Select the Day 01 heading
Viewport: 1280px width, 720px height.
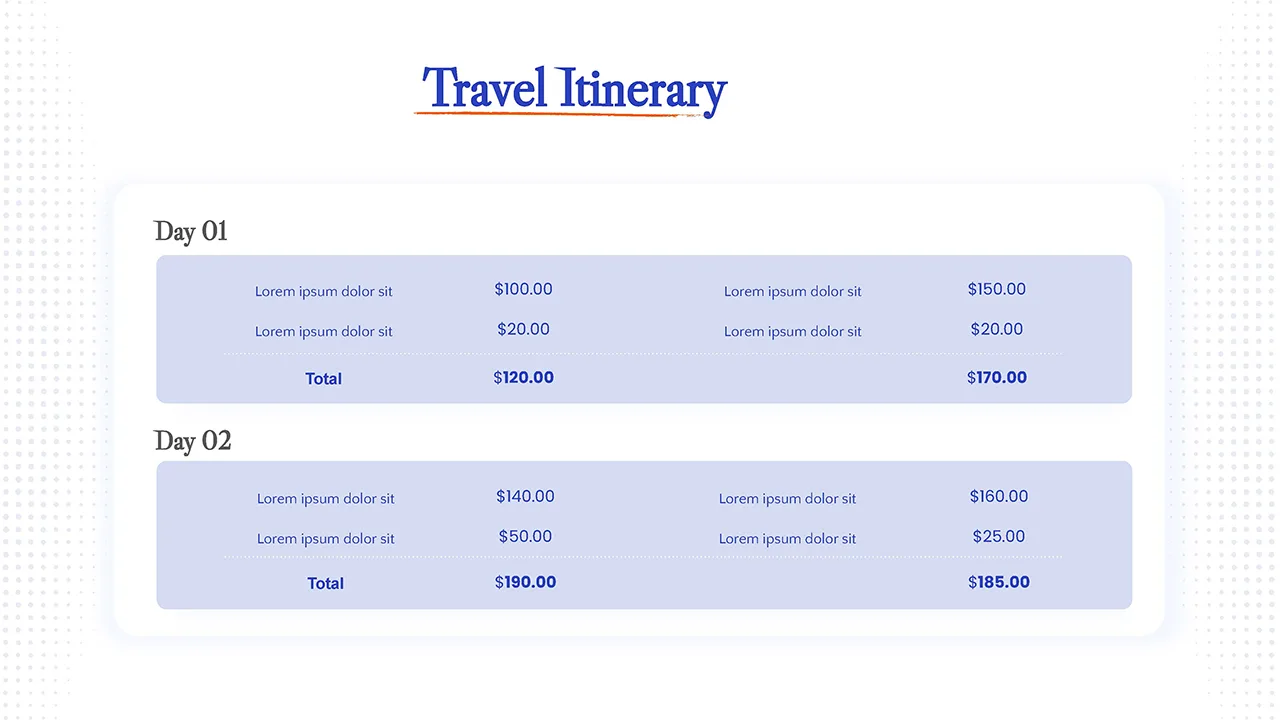click(191, 232)
